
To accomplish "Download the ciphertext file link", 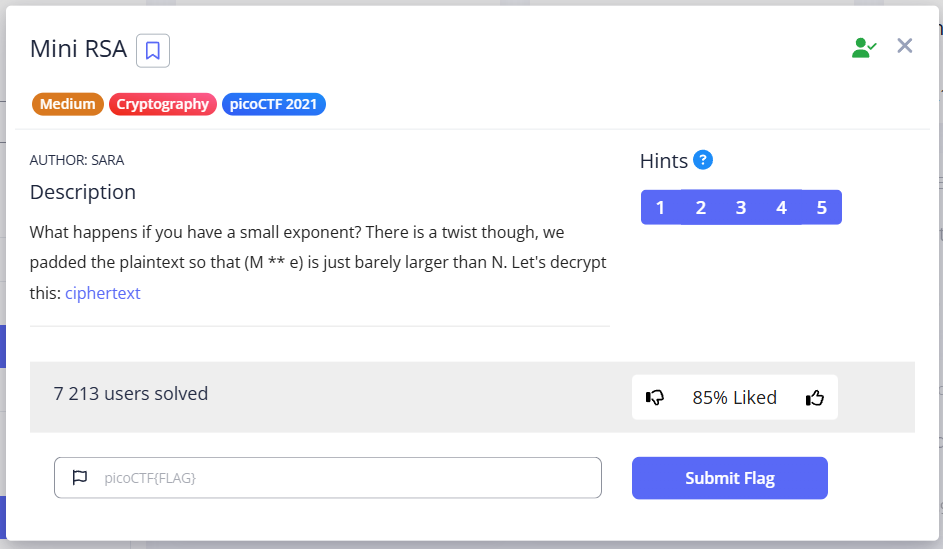I will pyautogui.click(x=103, y=293).
